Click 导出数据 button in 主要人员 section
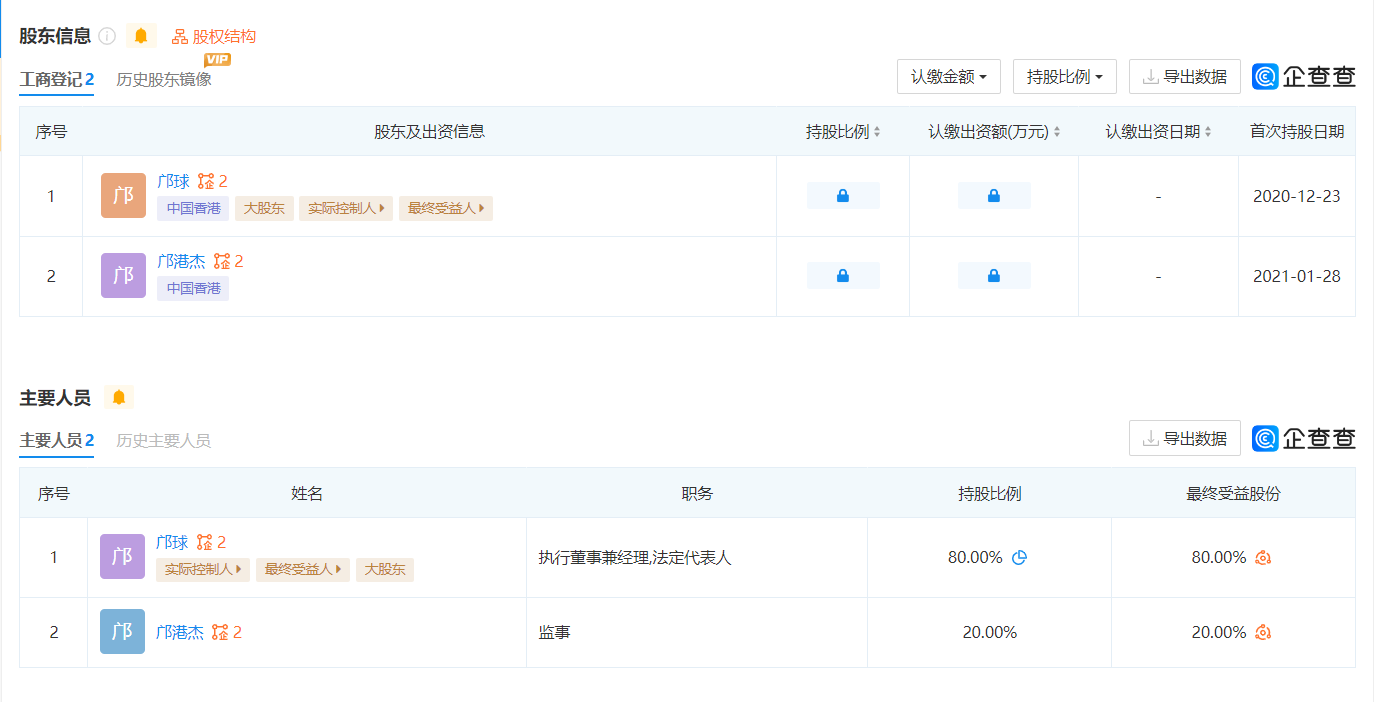 [1184, 438]
